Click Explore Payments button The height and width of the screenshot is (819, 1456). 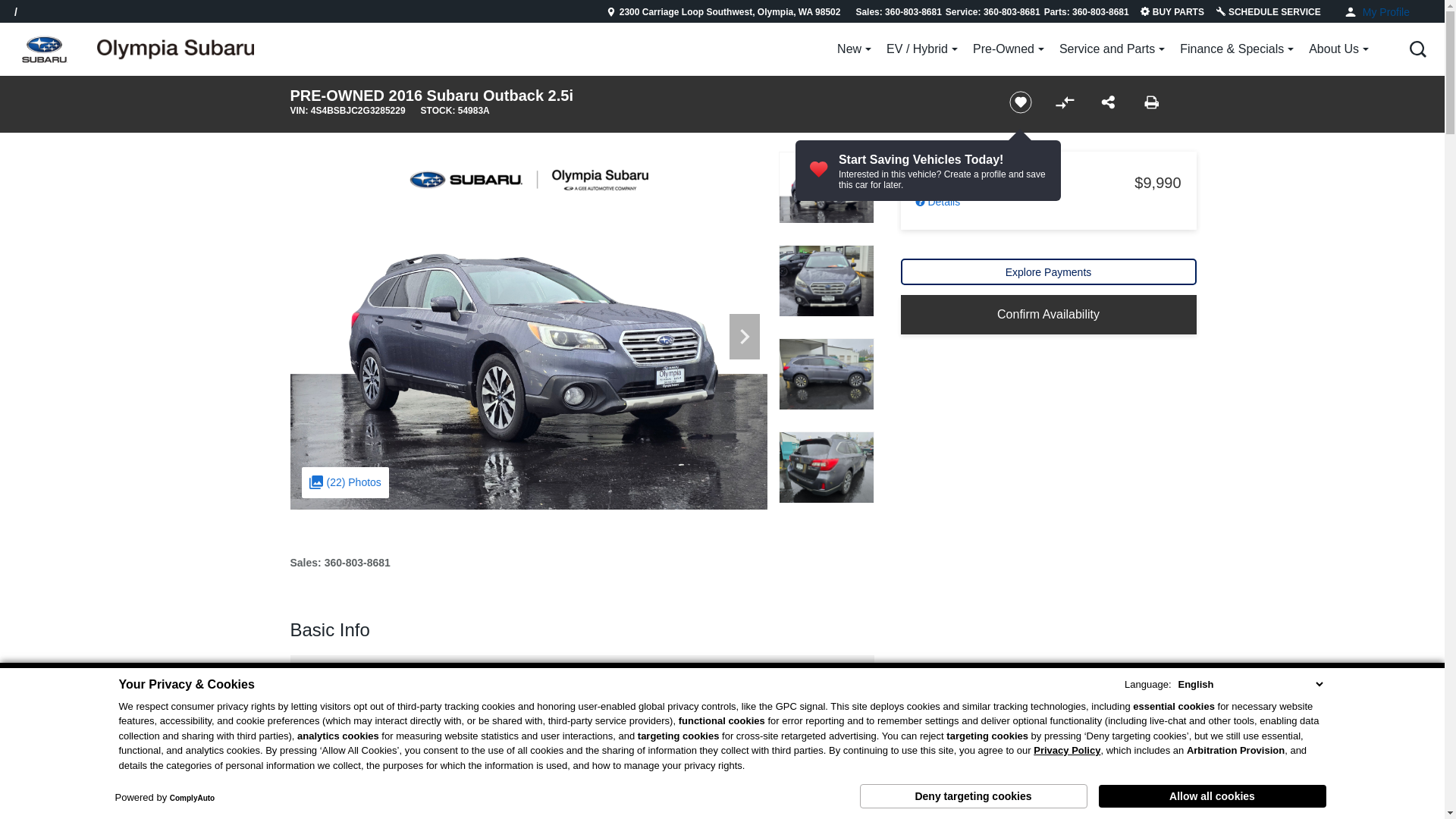(x=1048, y=272)
